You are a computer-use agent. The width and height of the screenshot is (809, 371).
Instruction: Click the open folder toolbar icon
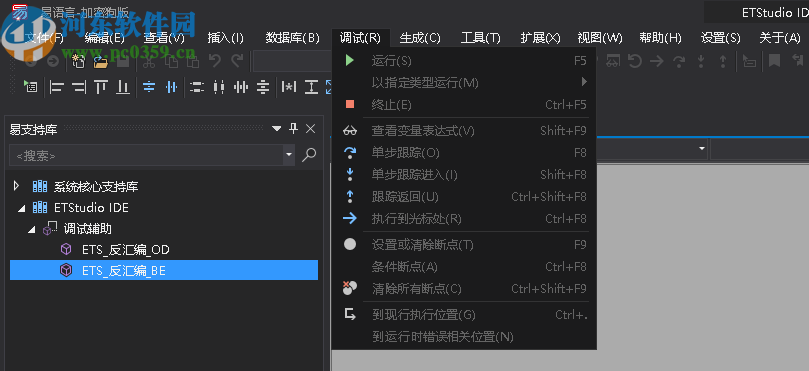coord(100,62)
